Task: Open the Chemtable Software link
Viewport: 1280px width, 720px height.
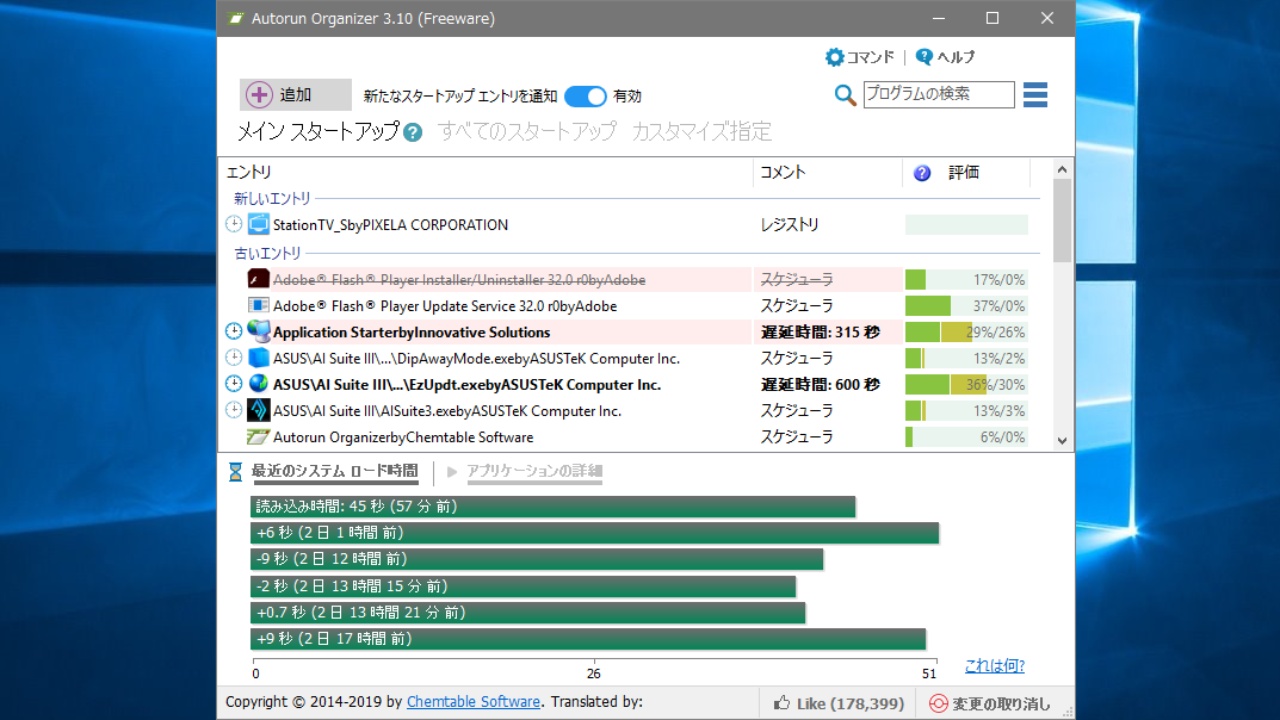Action: (x=473, y=702)
